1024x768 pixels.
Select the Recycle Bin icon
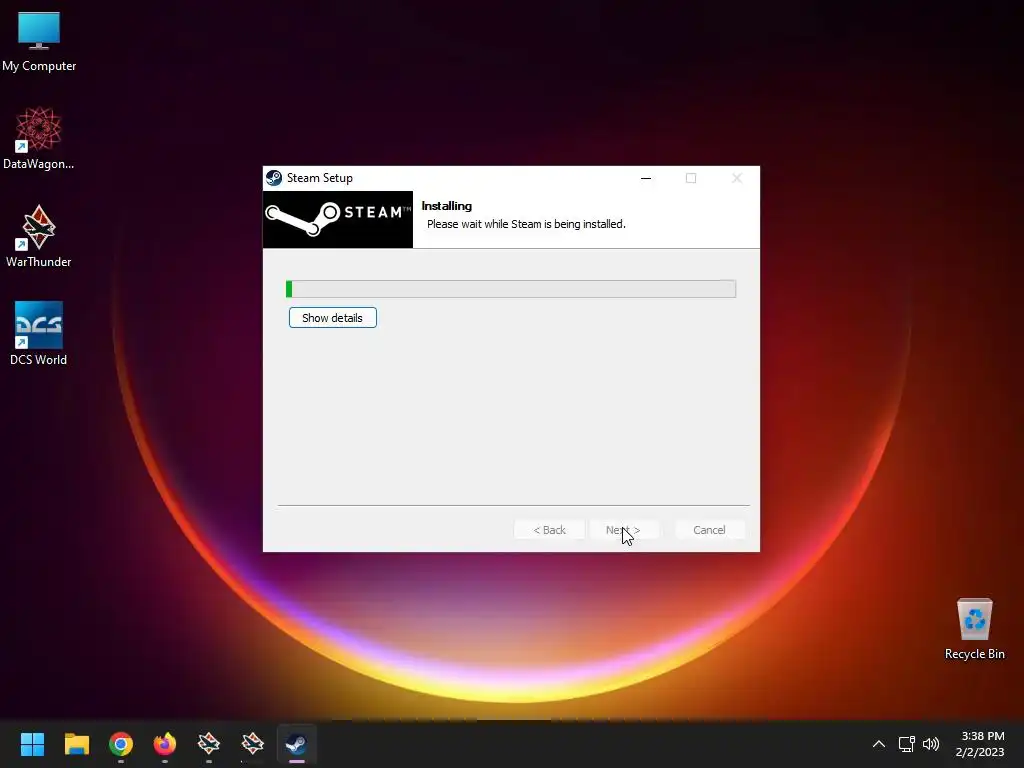(x=974, y=629)
